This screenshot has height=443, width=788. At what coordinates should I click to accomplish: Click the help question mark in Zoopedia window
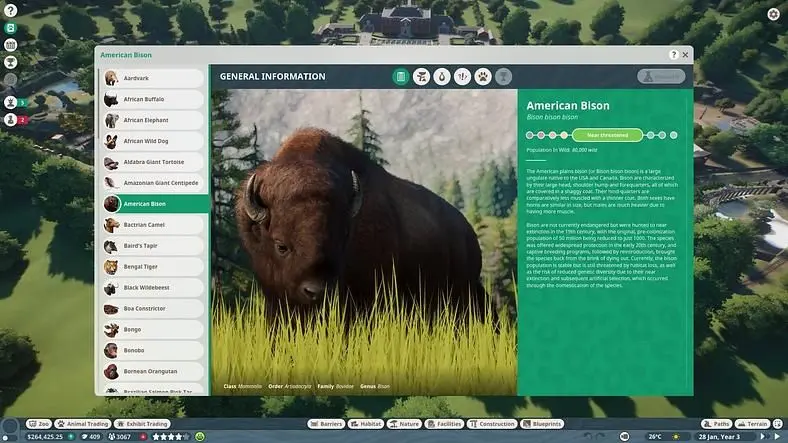point(674,55)
